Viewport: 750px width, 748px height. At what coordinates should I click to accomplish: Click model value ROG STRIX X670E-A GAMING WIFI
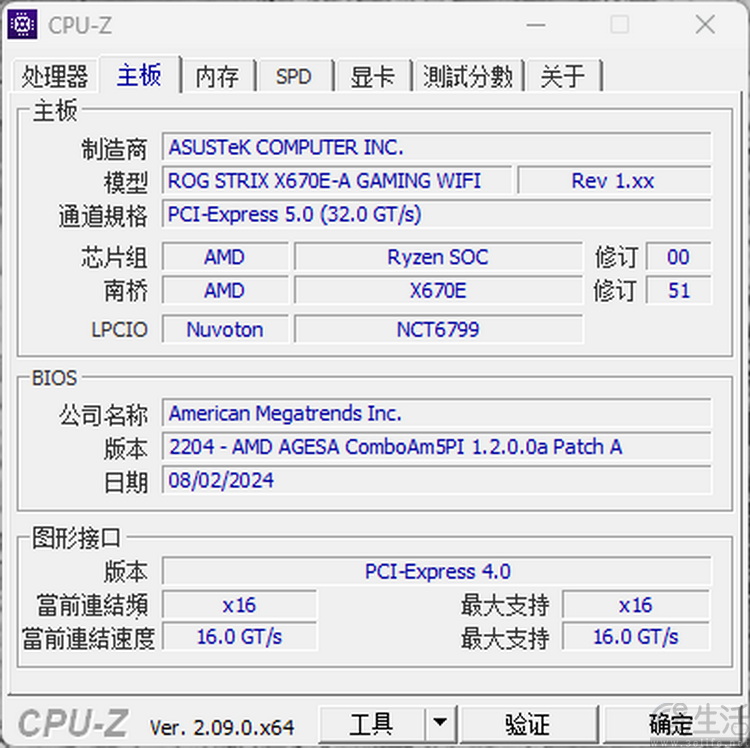pos(337,181)
